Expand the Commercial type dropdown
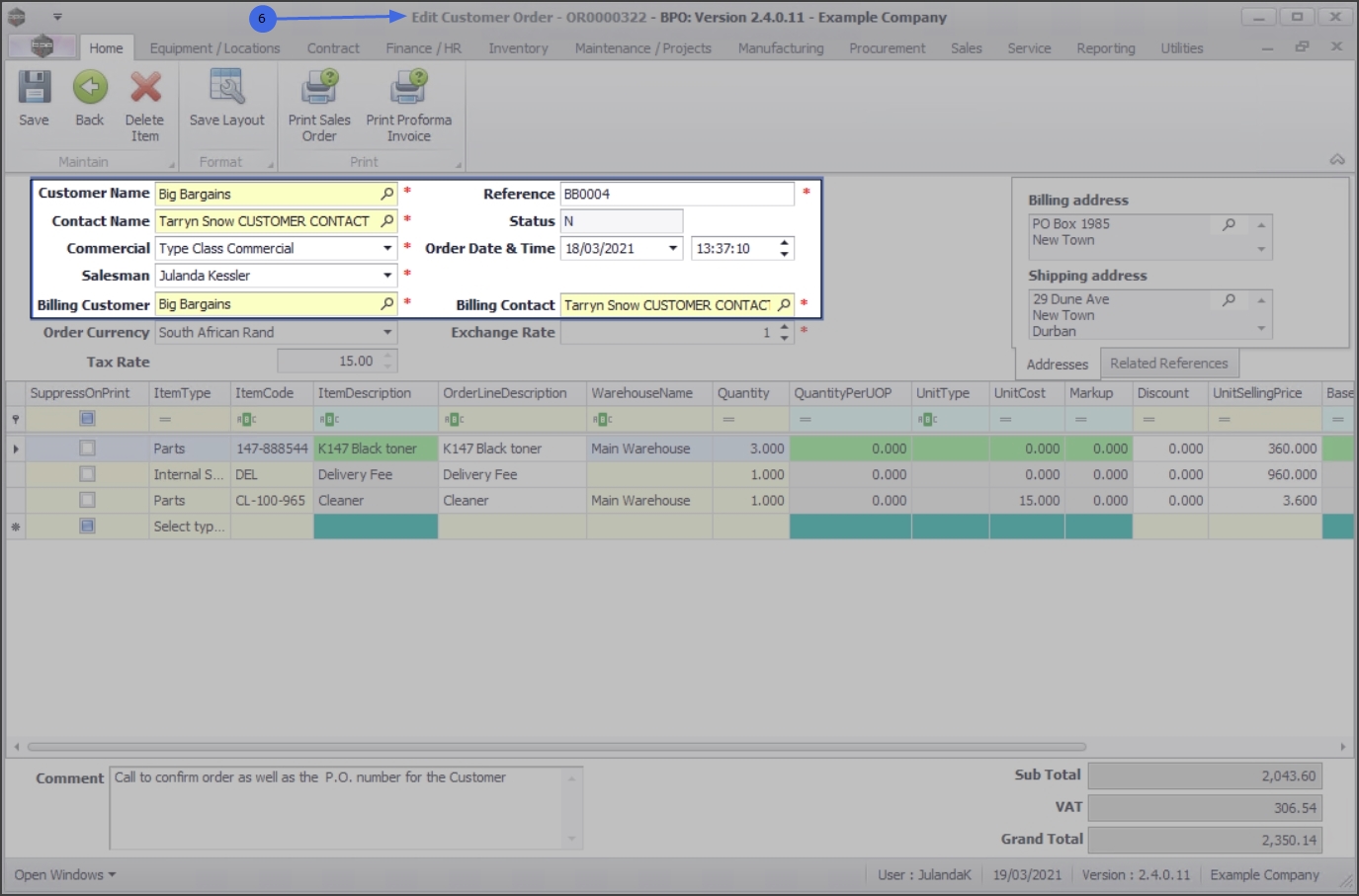Image resolution: width=1359 pixels, height=896 pixels. tap(387, 249)
